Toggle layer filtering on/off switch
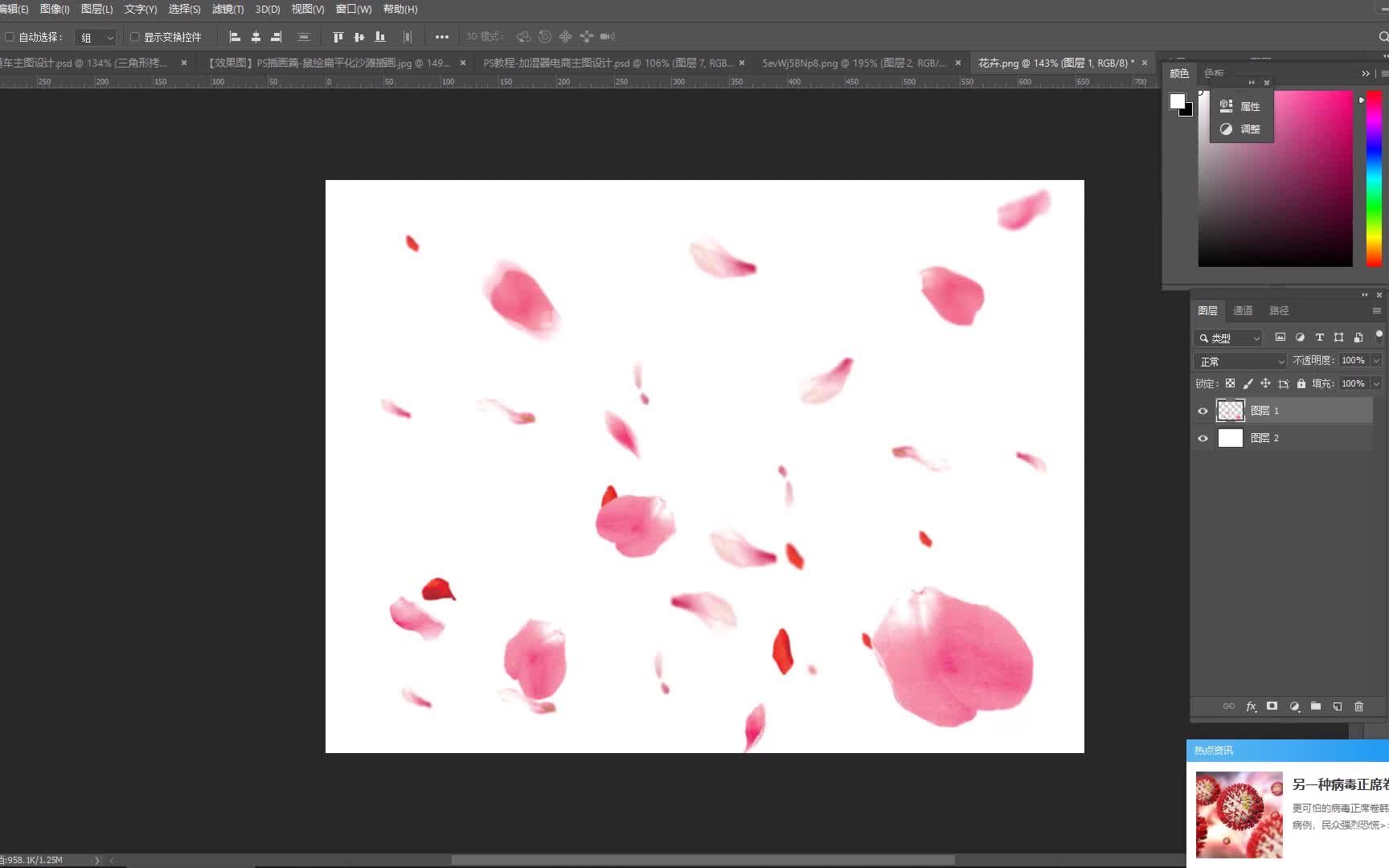Screen dimensions: 1389x868 pyautogui.click(x=1379, y=336)
